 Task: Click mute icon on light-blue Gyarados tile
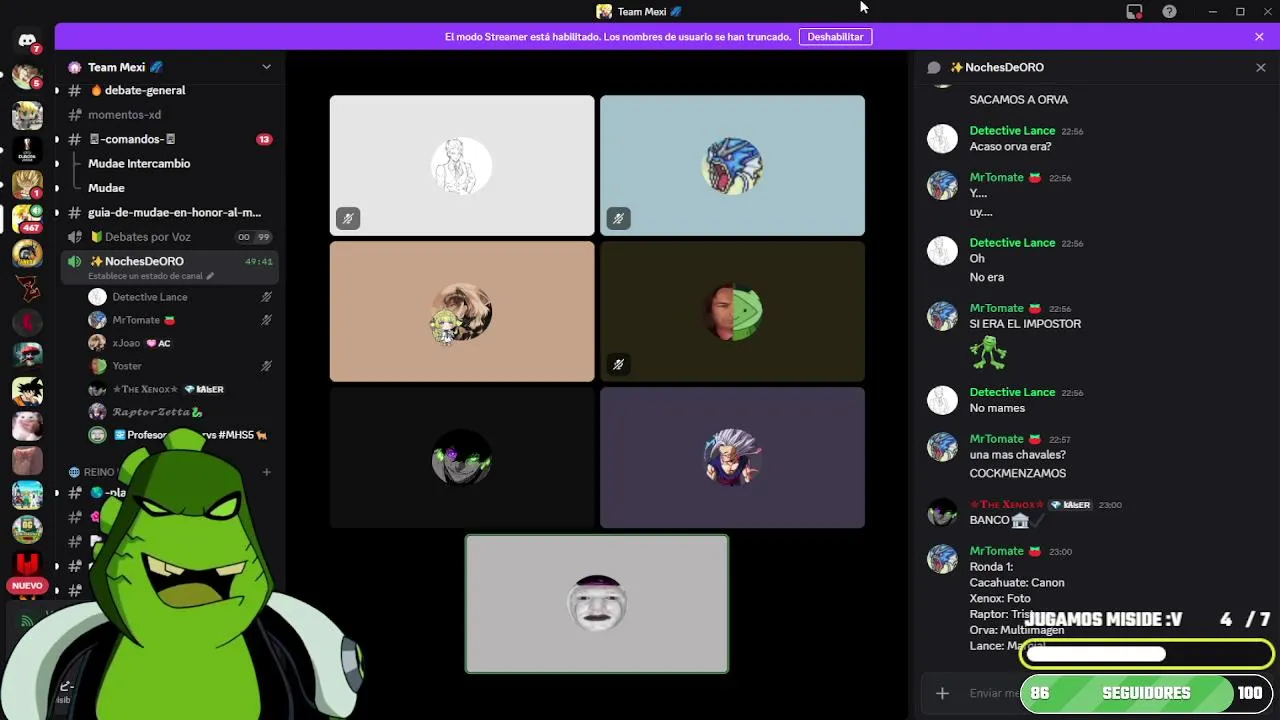618,218
